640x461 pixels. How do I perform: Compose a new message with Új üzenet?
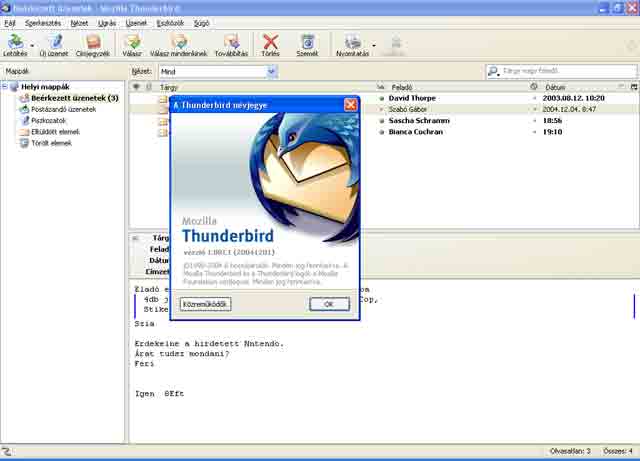54,45
